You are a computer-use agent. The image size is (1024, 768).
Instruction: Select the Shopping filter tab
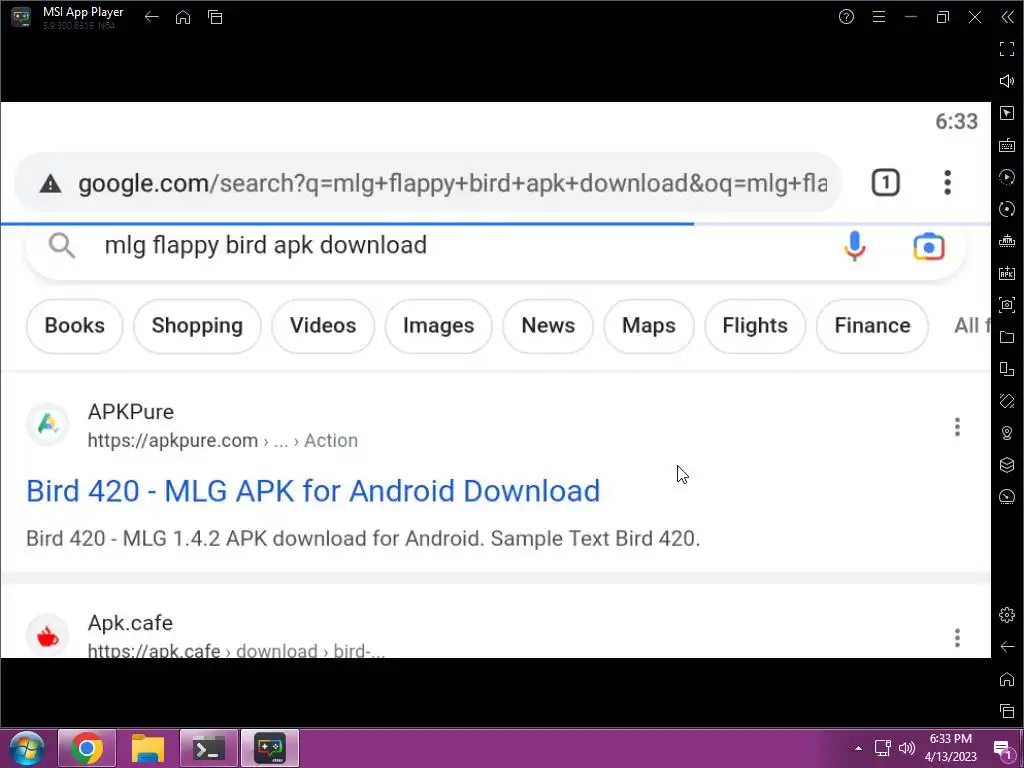(197, 325)
